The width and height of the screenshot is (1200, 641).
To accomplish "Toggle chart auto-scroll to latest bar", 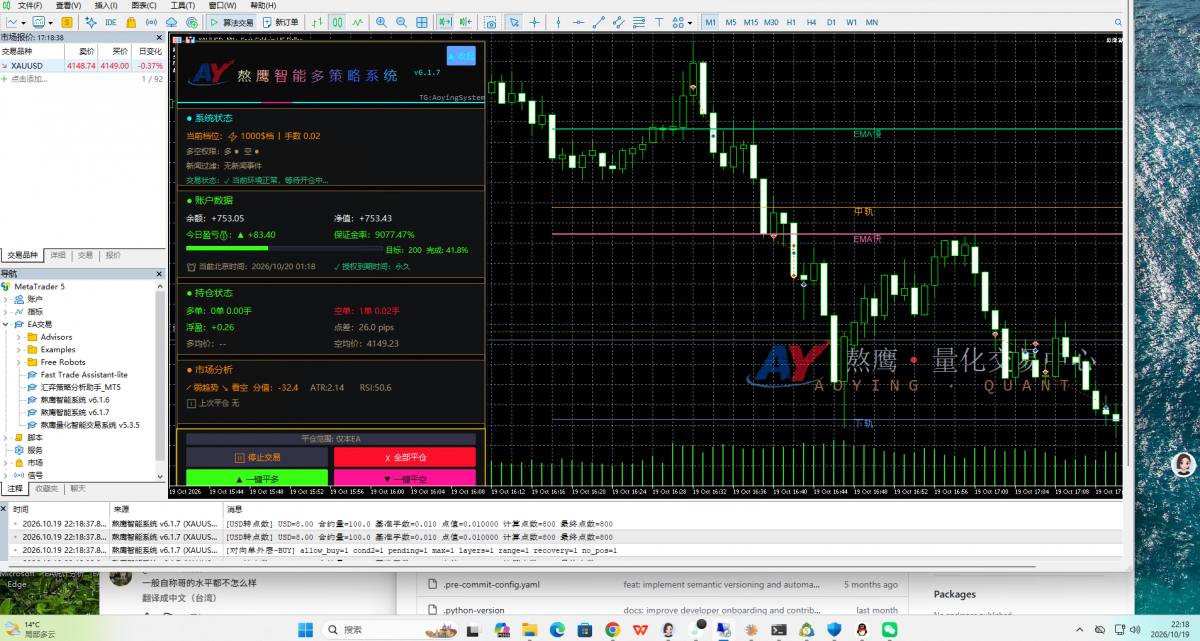I will [x=445, y=22].
